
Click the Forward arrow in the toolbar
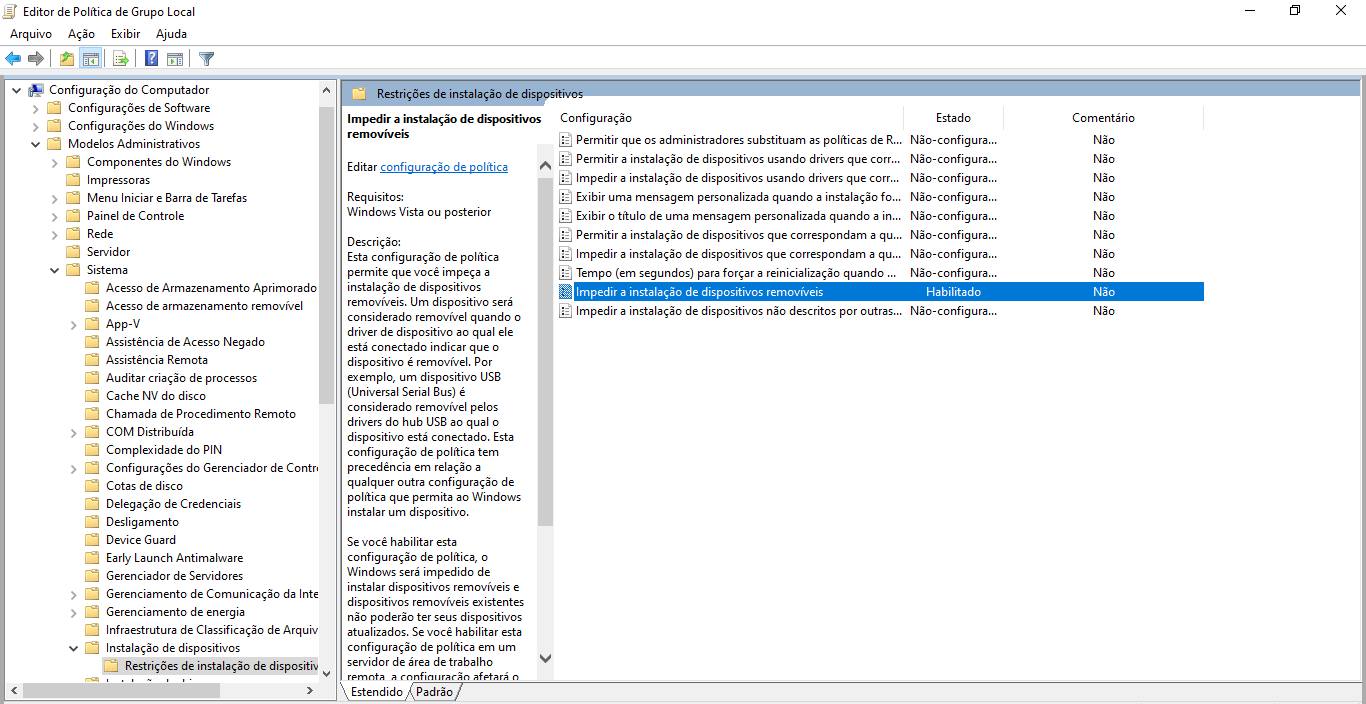coord(36,58)
